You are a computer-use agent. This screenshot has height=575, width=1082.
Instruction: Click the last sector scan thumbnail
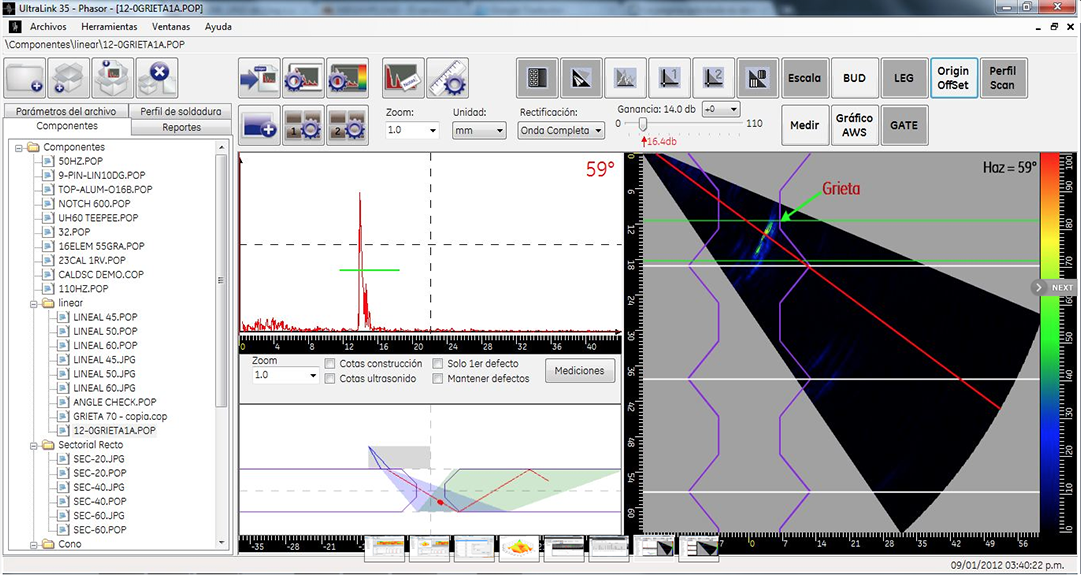[699, 549]
